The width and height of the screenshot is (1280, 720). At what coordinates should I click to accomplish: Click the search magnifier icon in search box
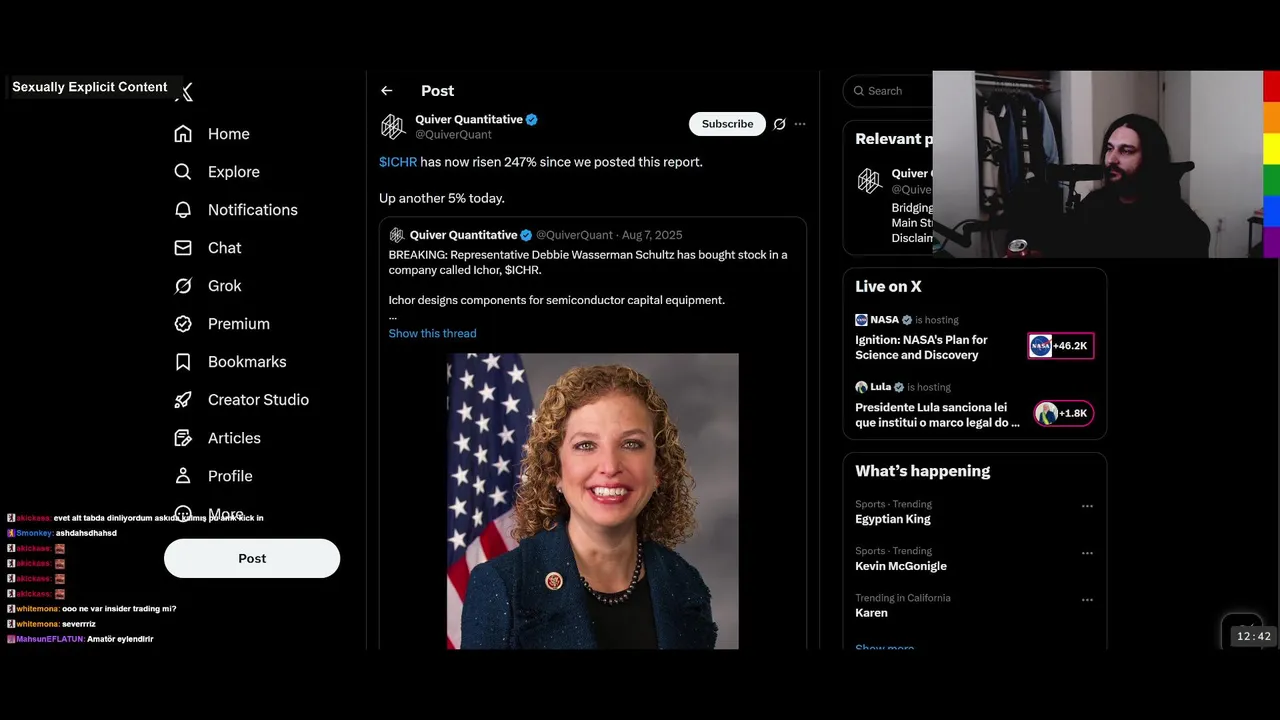point(859,91)
